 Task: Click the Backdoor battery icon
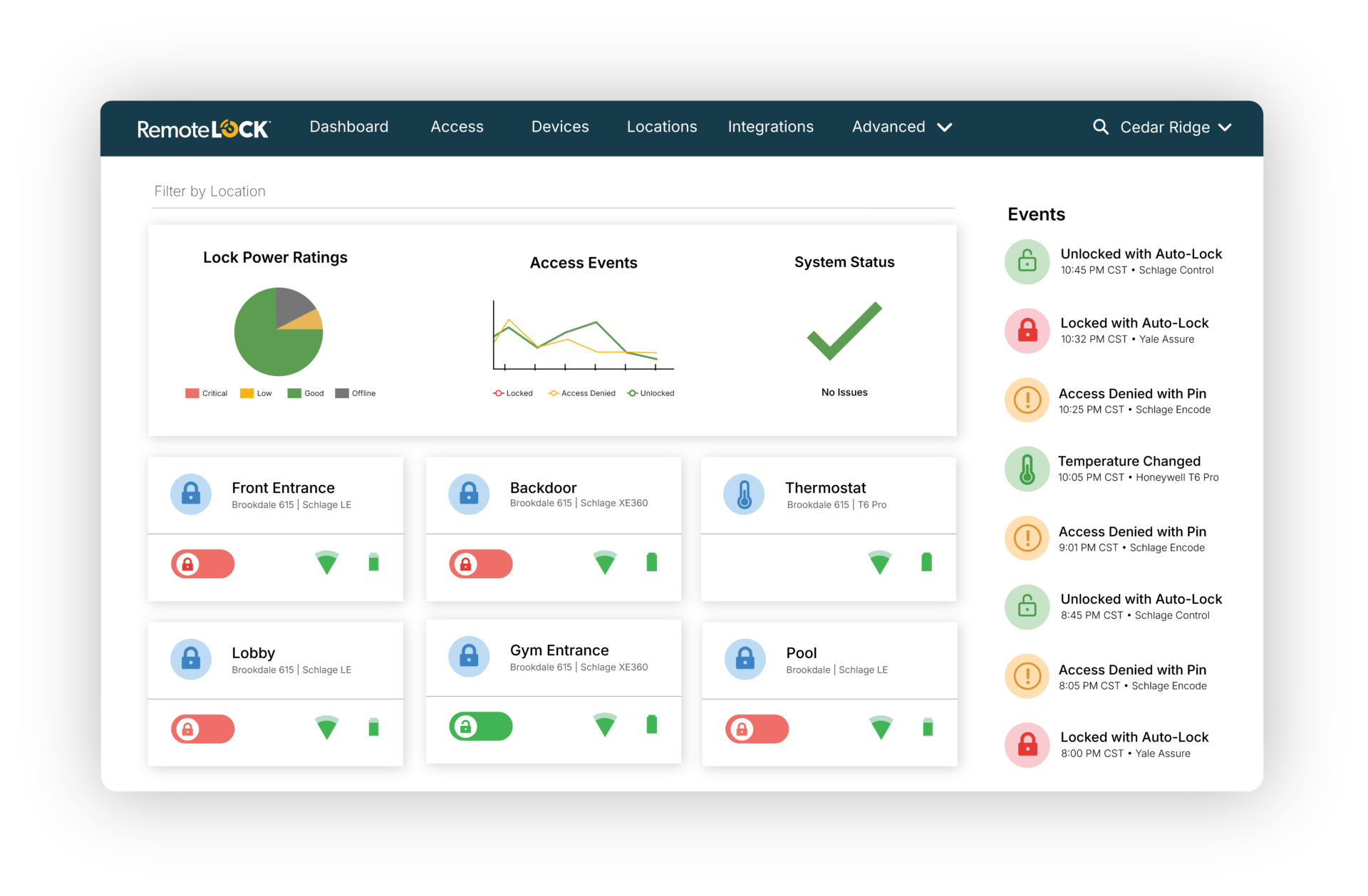pyautogui.click(x=651, y=562)
